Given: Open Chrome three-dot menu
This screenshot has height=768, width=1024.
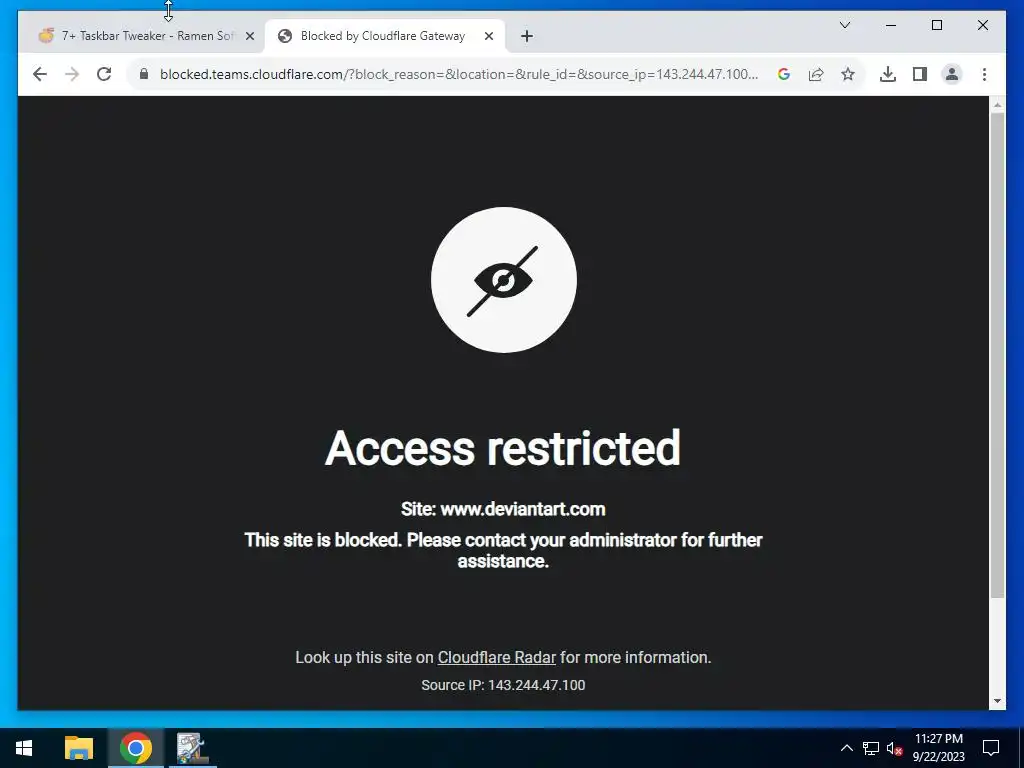Looking at the screenshot, I should click(x=984, y=74).
